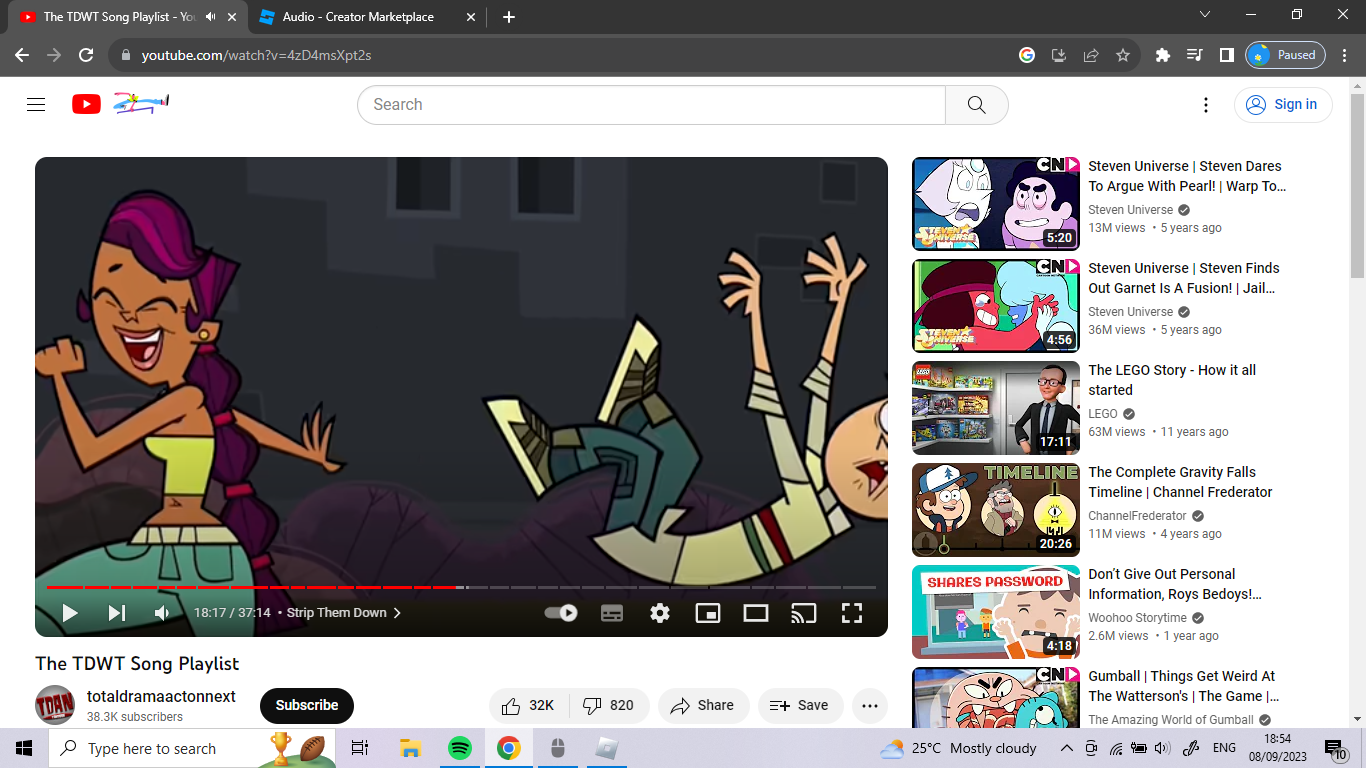Open Chrome extensions puzzle icon

coord(1162,55)
